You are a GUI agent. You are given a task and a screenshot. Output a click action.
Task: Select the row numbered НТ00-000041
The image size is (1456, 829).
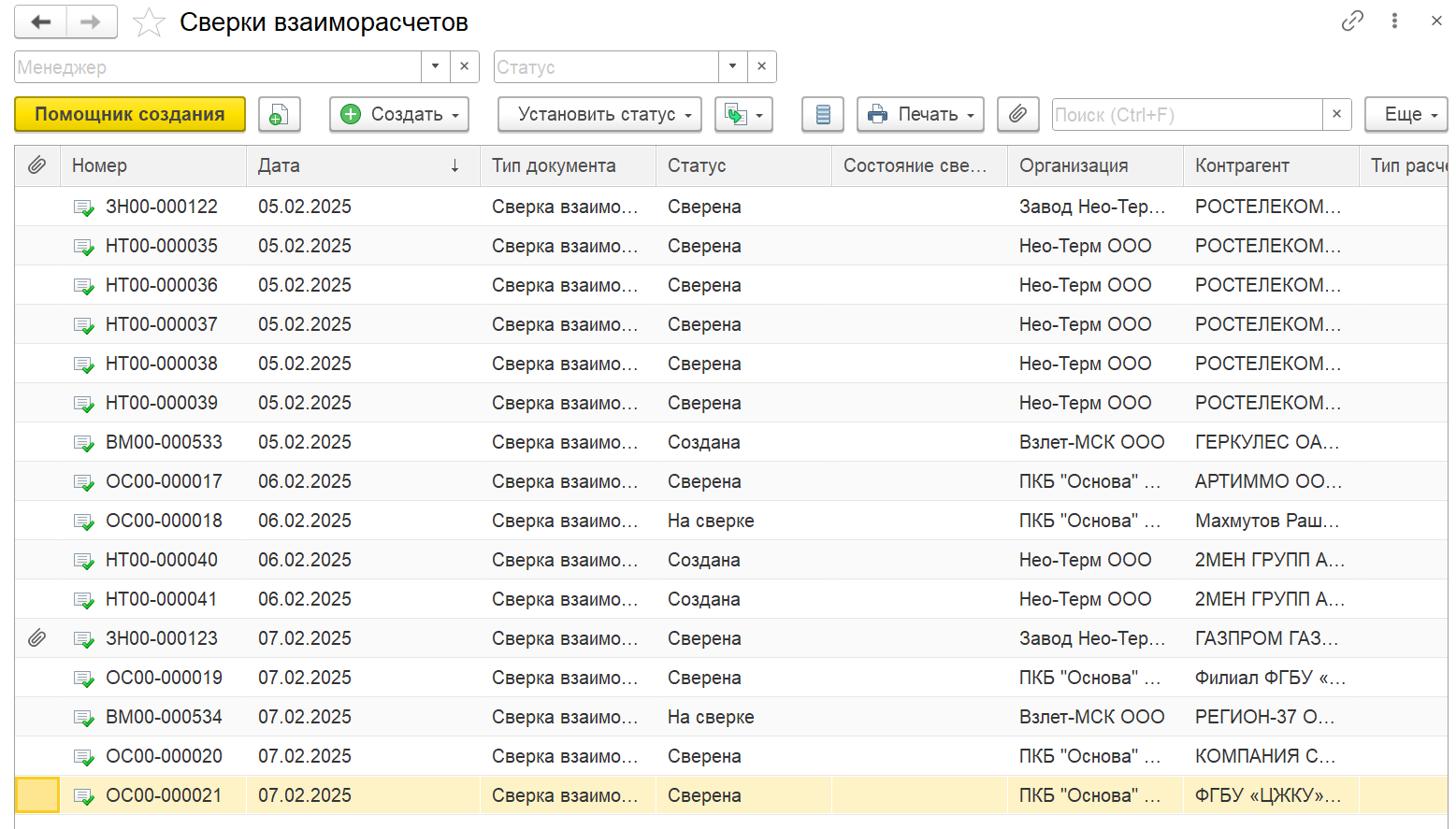[x=731, y=599]
